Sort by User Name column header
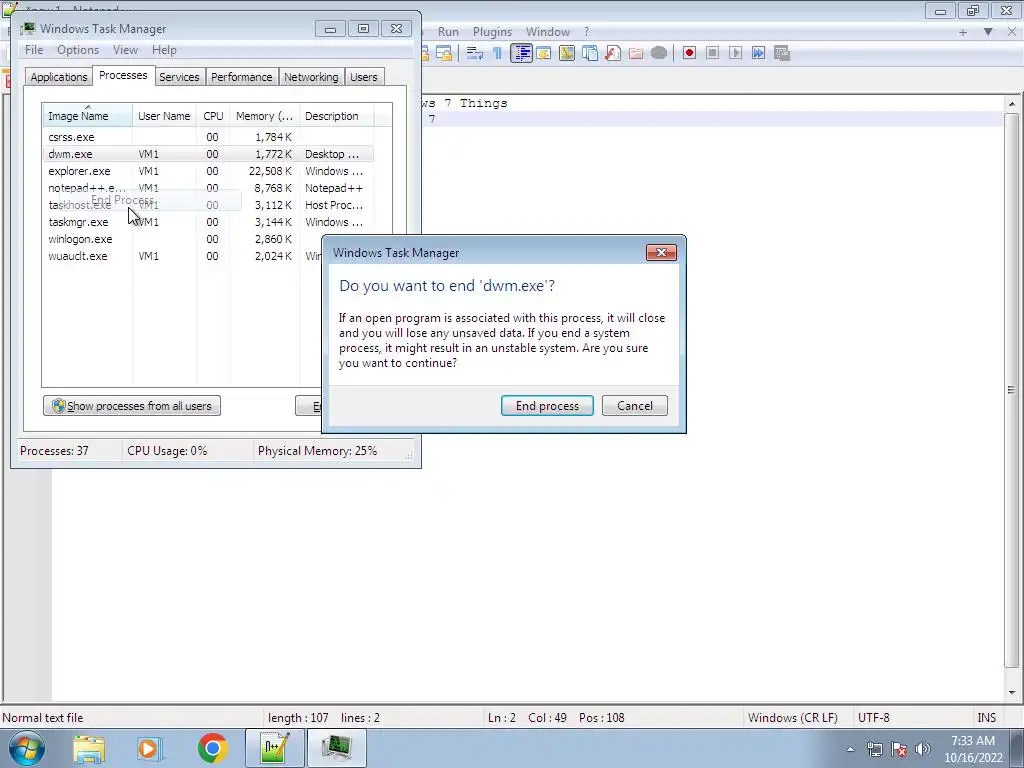Image resolution: width=1024 pixels, height=768 pixels. (x=164, y=116)
